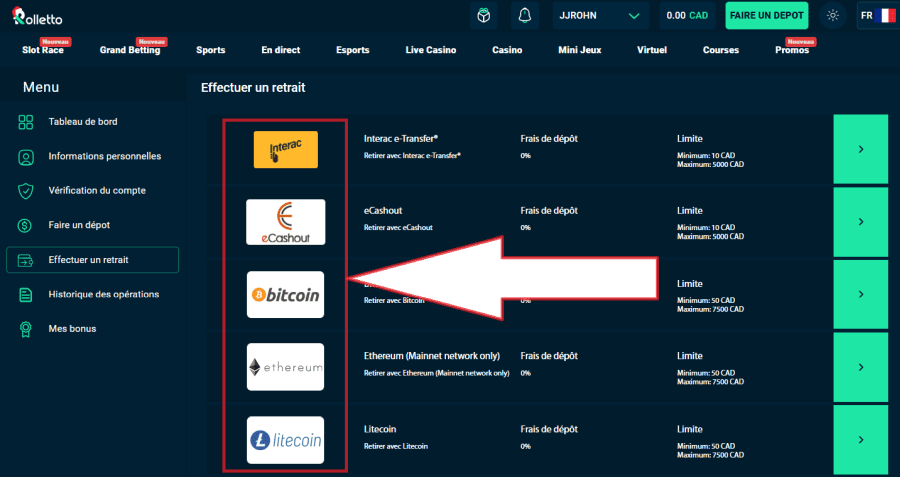Open Mes bonus menu item
The height and width of the screenshot is (477, 900).
(x=72, y=329)
